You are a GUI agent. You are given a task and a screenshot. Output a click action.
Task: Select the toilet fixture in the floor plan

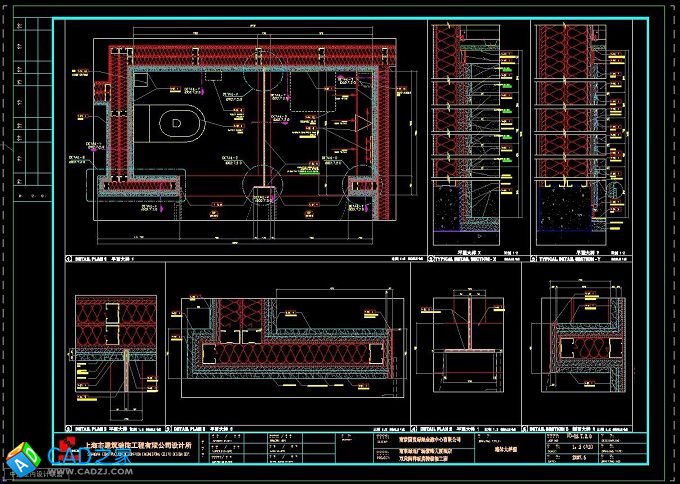click(x=176, y=123)
